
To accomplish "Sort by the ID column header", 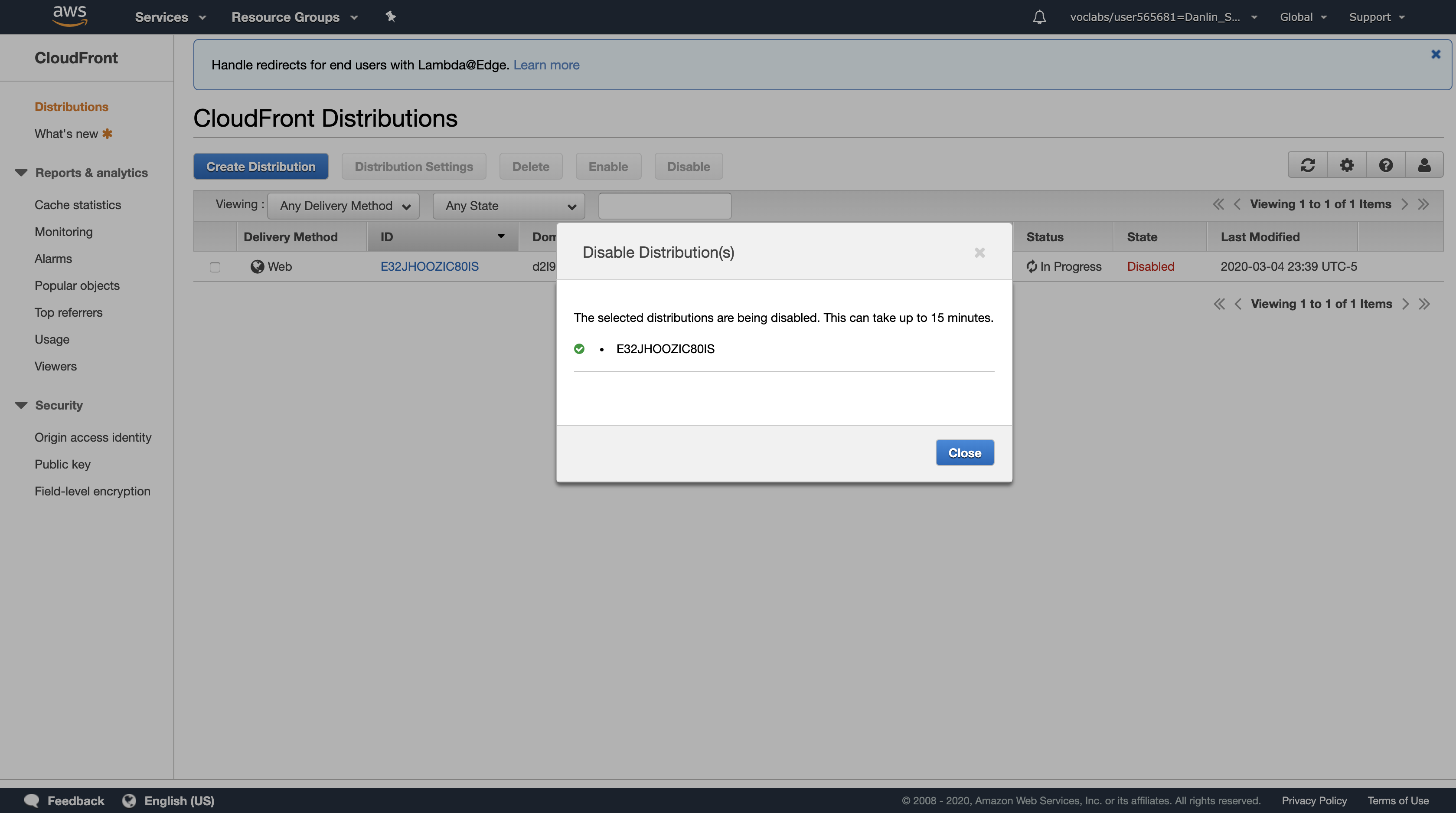I will point(442,237).
